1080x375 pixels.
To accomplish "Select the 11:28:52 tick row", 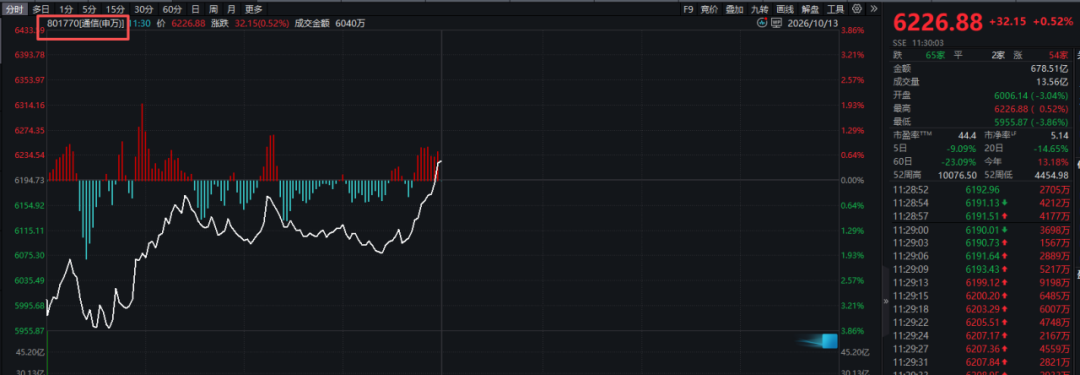I will click(x=982, y=190).
